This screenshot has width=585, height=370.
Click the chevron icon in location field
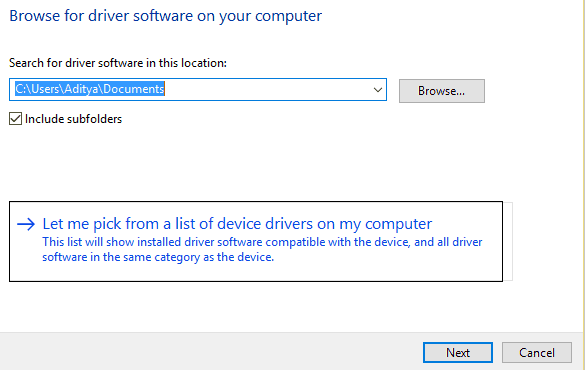pos(378,90)
